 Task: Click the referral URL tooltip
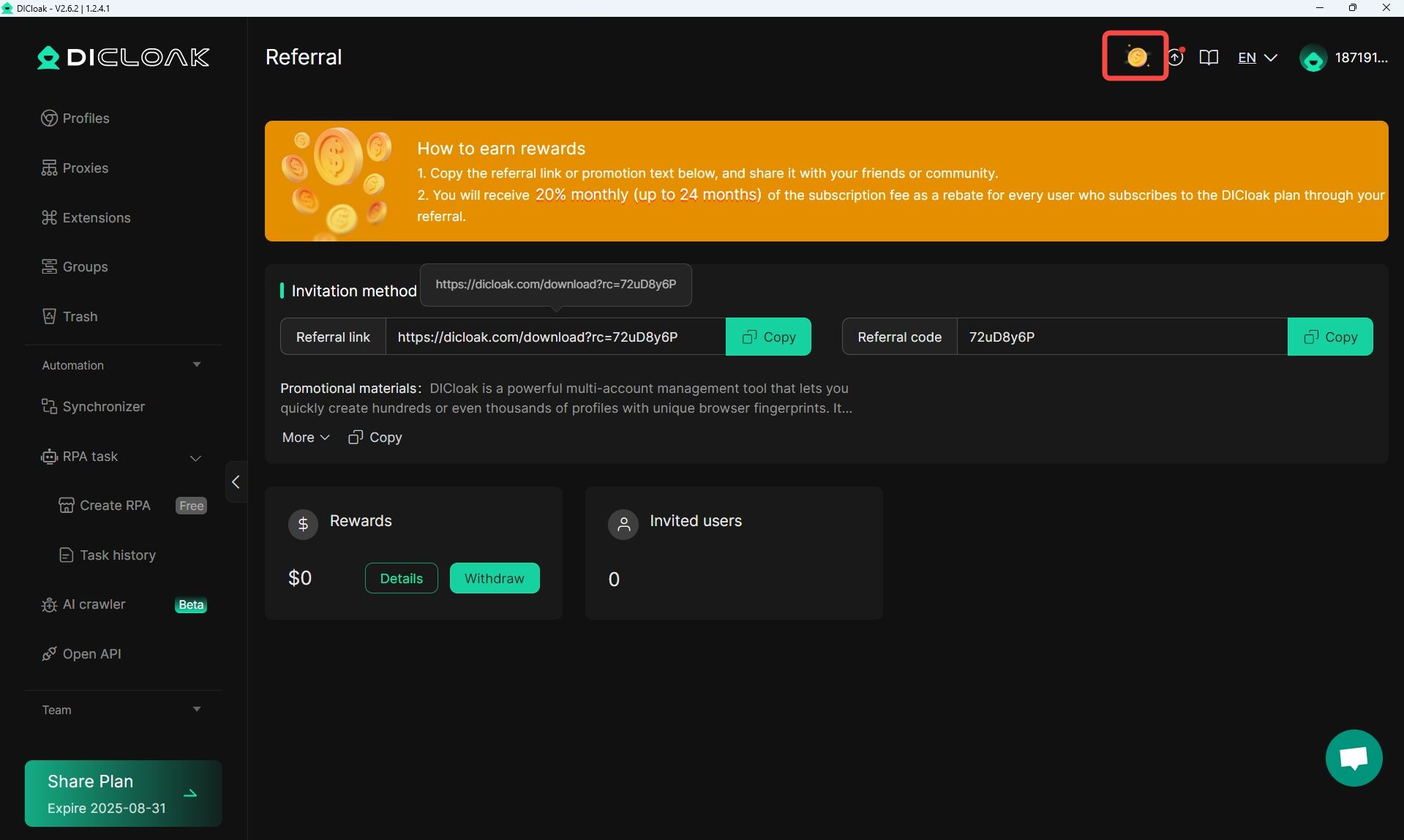[x=556, y=285]
